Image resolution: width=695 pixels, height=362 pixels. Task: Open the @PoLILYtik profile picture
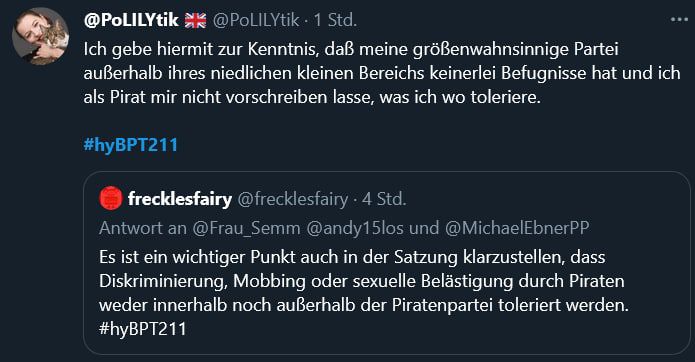coord(40,36)
